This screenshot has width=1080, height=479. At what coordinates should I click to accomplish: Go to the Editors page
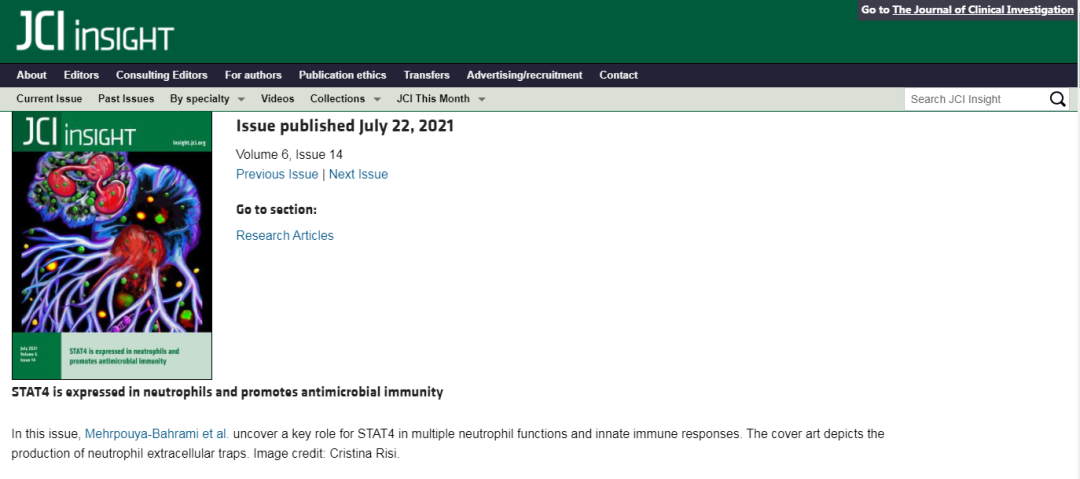tap(81, 75)
